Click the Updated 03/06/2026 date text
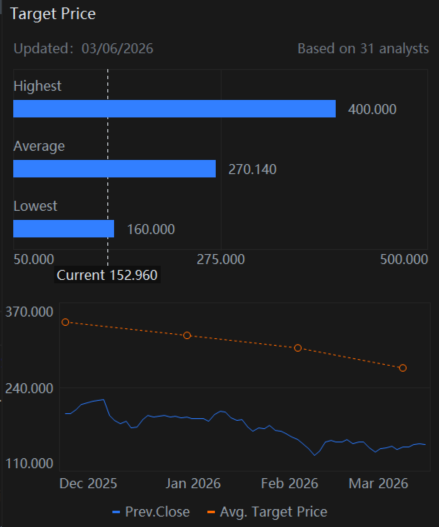 point(83,49)
